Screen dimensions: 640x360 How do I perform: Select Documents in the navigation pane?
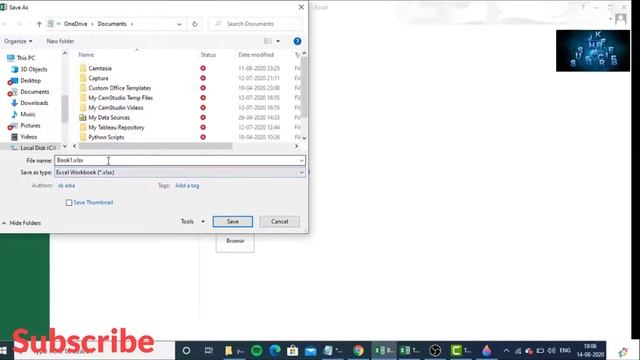coord(30,92)
